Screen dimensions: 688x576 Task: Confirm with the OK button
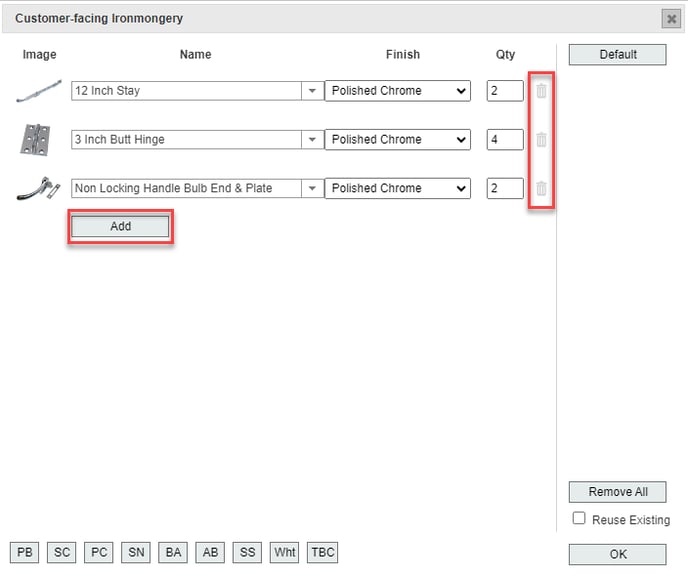[617, 554]
